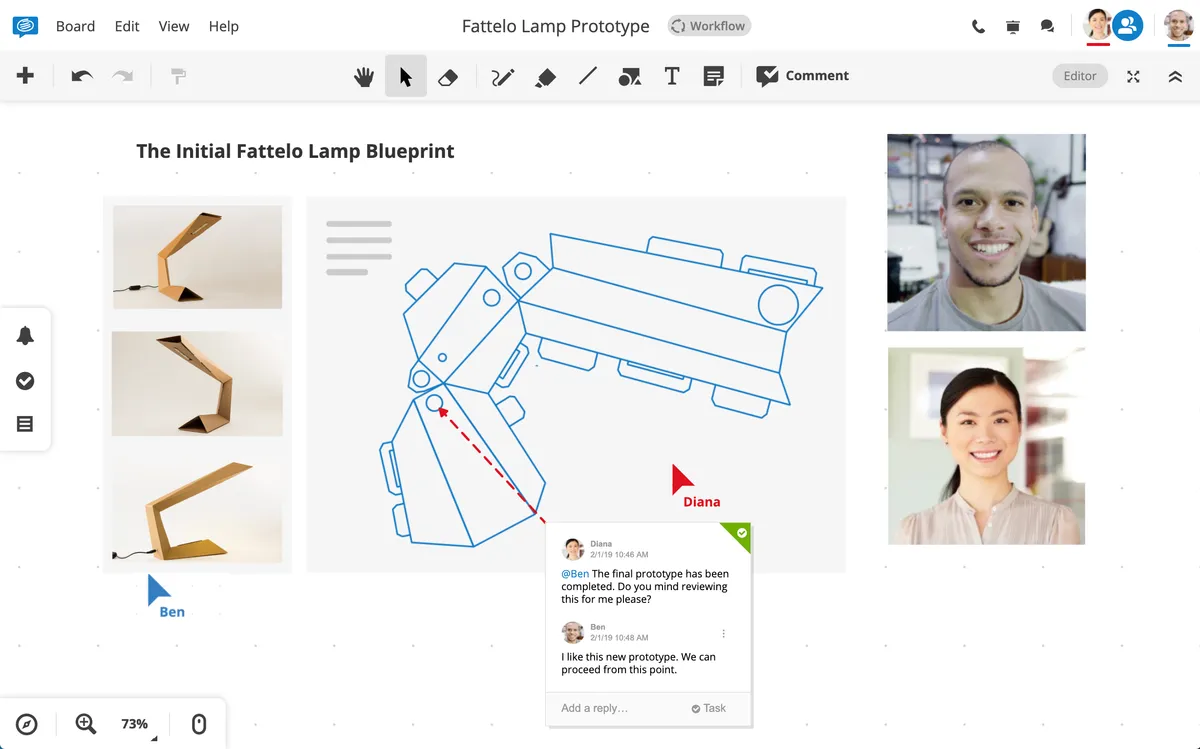This screenshot has height=749, width=1200.
Task: Click the plus add button
Action: pyautogui.click(x=26, y=76)
